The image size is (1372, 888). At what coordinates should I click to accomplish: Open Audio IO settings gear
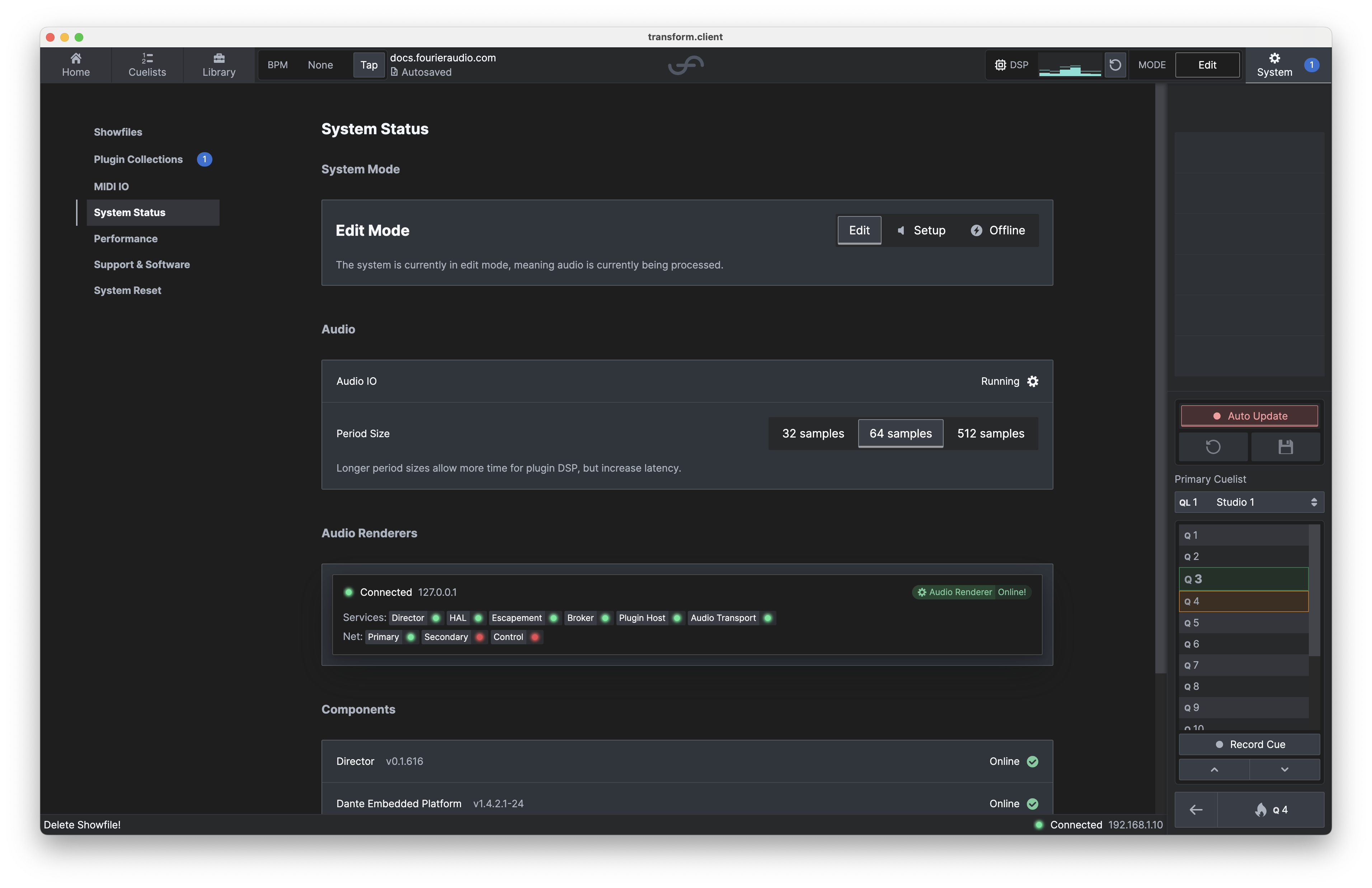pos(1033,381)
